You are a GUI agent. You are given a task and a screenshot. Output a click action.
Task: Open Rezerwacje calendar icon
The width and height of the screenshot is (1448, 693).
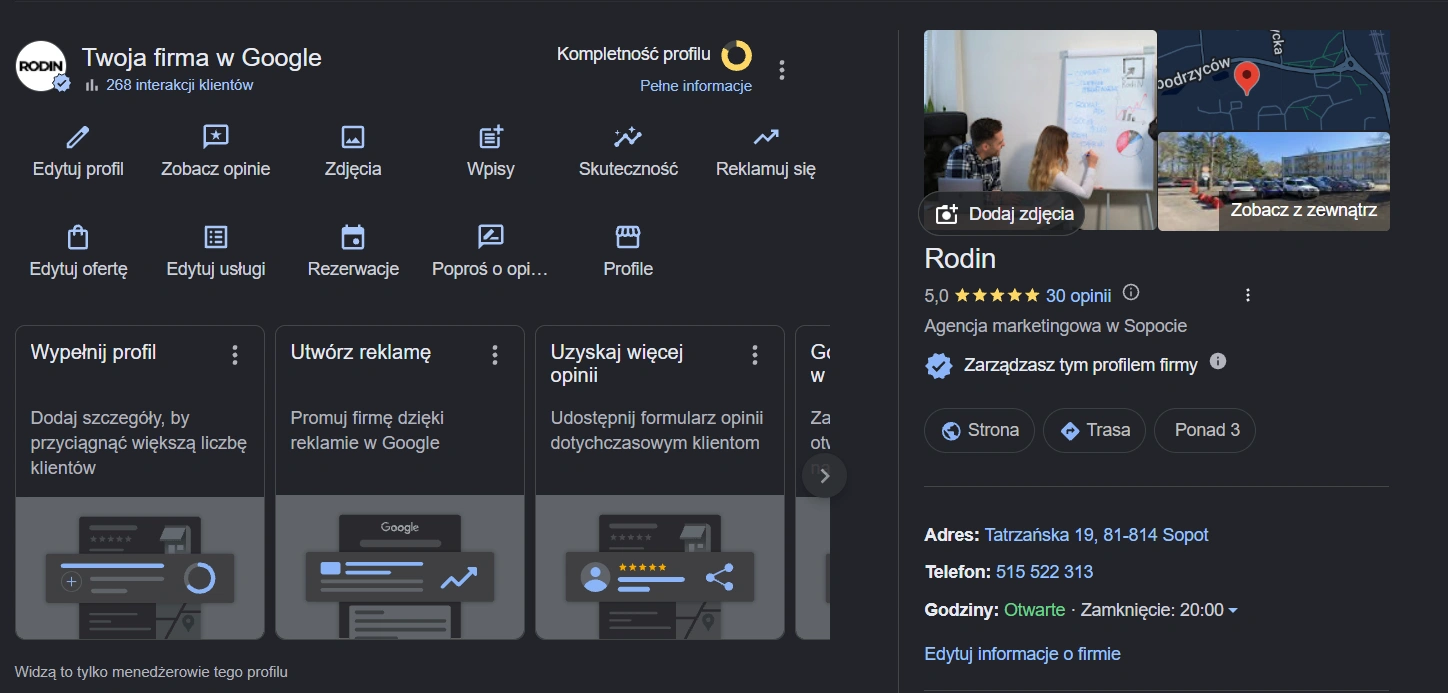(x=353, y=237)
